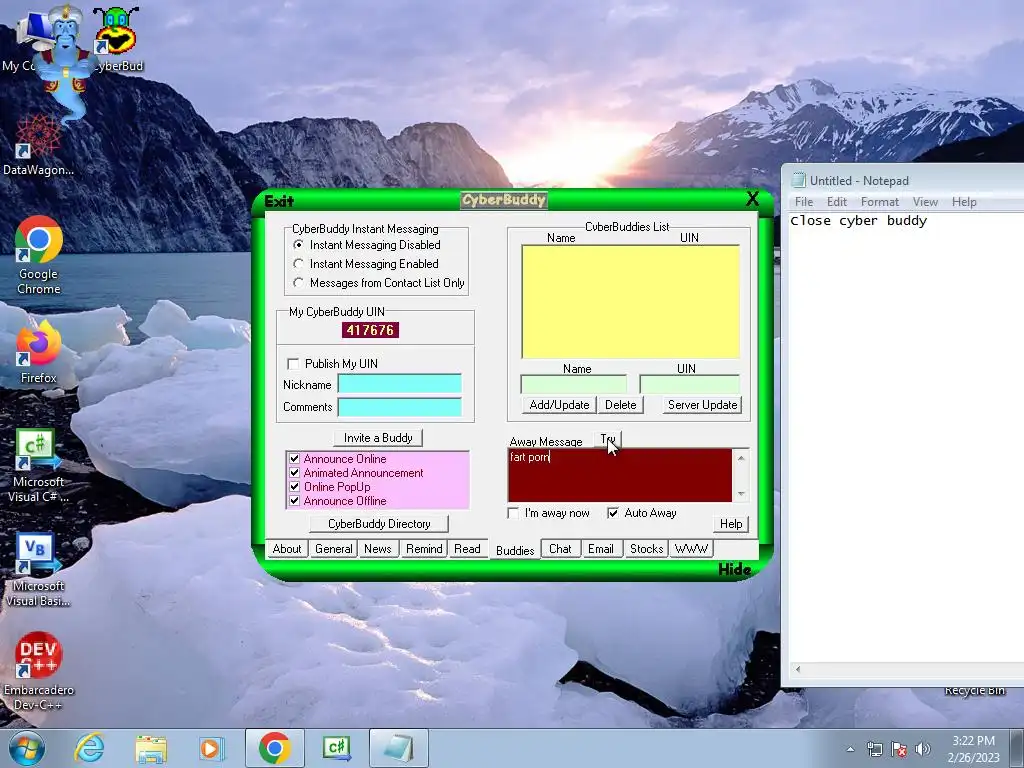Viewport: 1024px width, 768px height.
Task: Switch to the Read tab
Action: (x=467, y=549)
